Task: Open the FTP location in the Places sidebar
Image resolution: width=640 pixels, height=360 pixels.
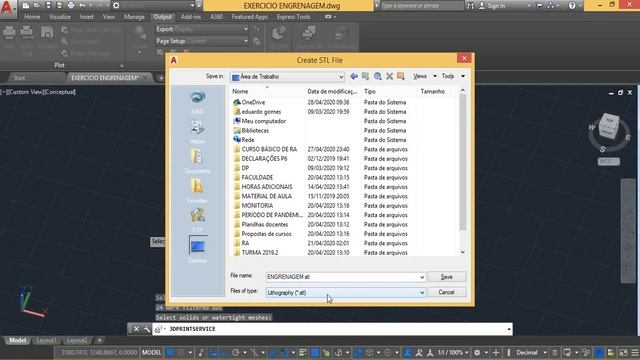Action: click(198, 220)
